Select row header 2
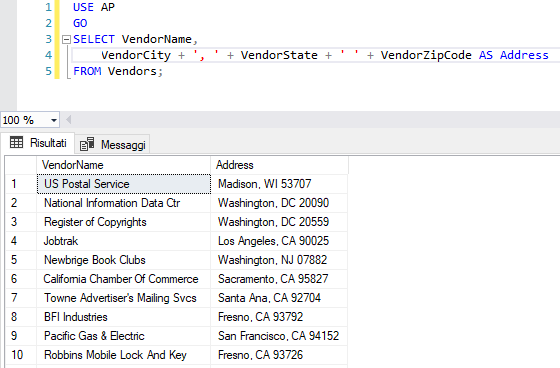Screen dimensions: 560x368 (21, 203)
